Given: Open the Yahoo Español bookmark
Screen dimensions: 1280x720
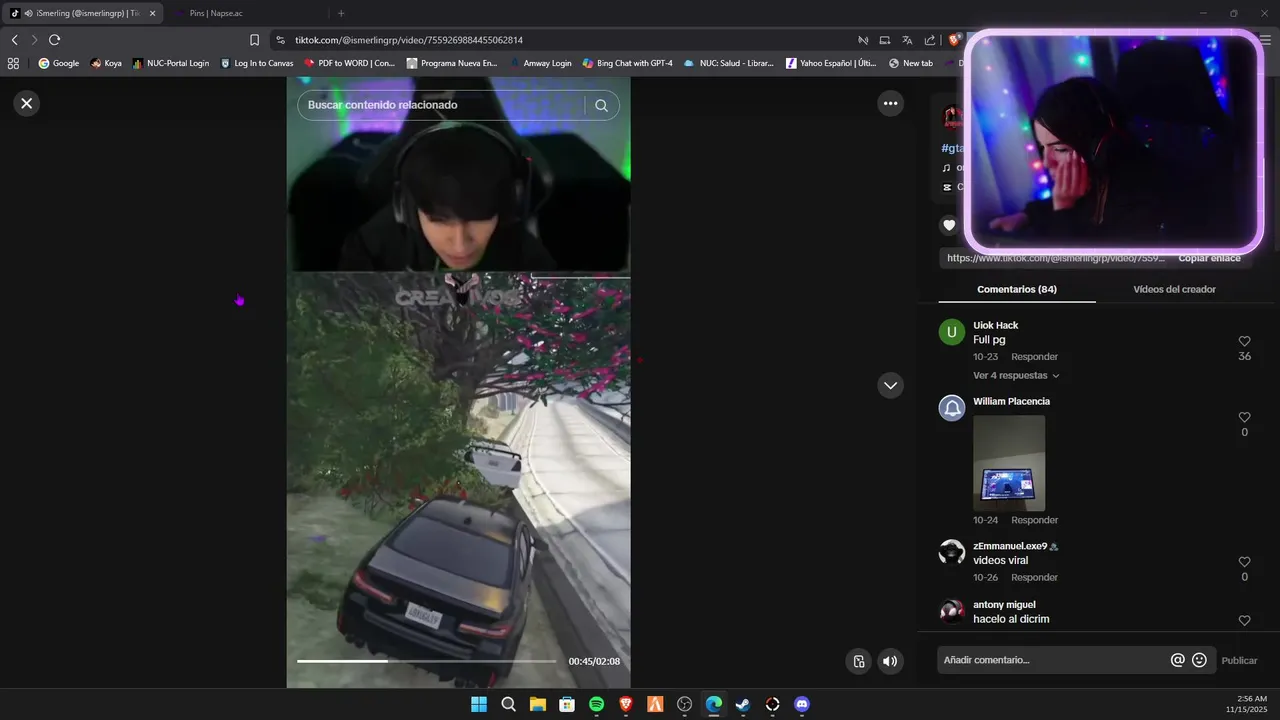Looking at the screenshot, I should click(830, 63).
